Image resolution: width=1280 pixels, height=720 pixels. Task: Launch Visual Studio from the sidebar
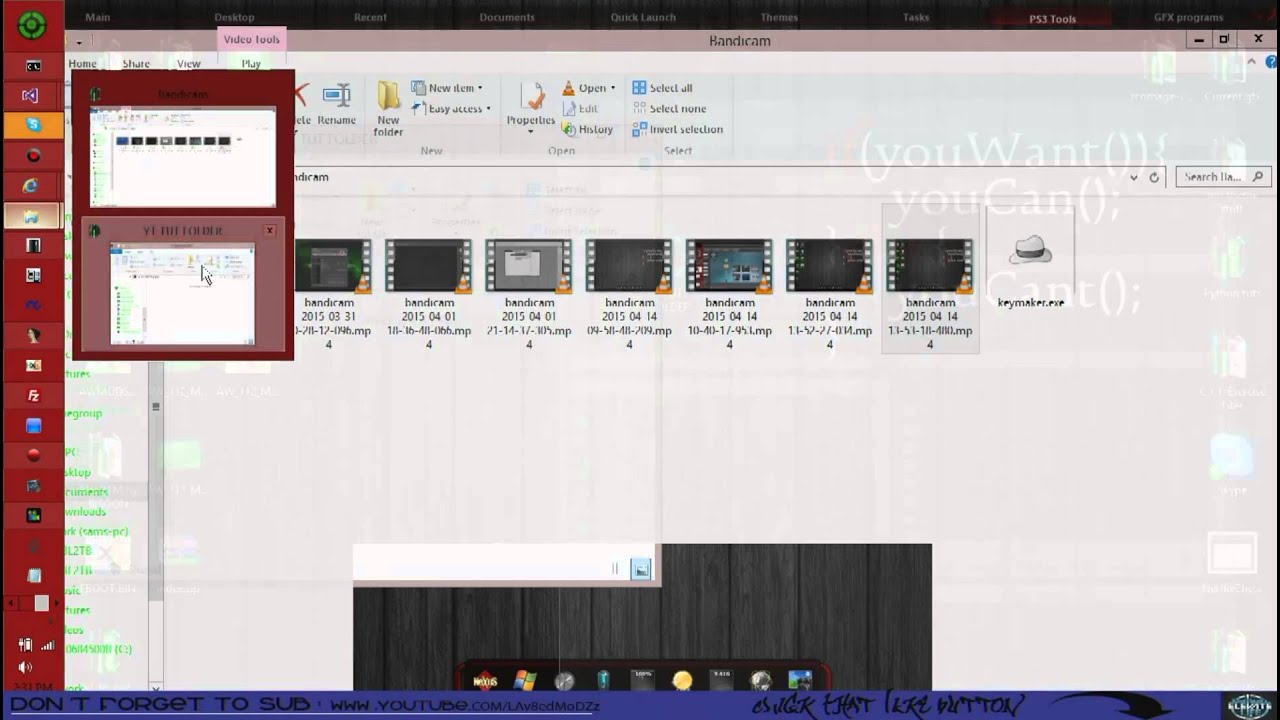(x=32, y=96)
